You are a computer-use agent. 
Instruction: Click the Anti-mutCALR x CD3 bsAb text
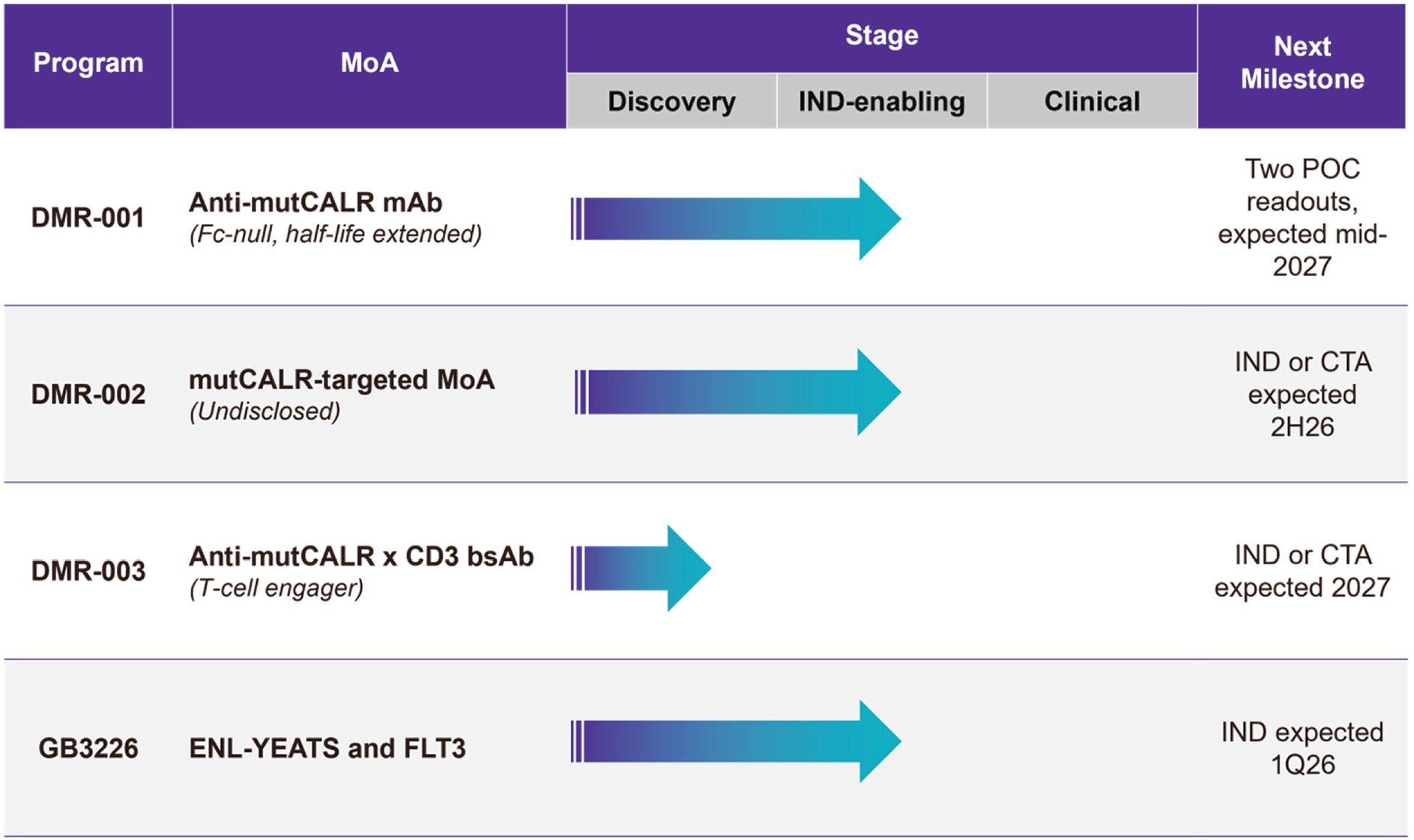pyautogui.click(x=361, y=556)
